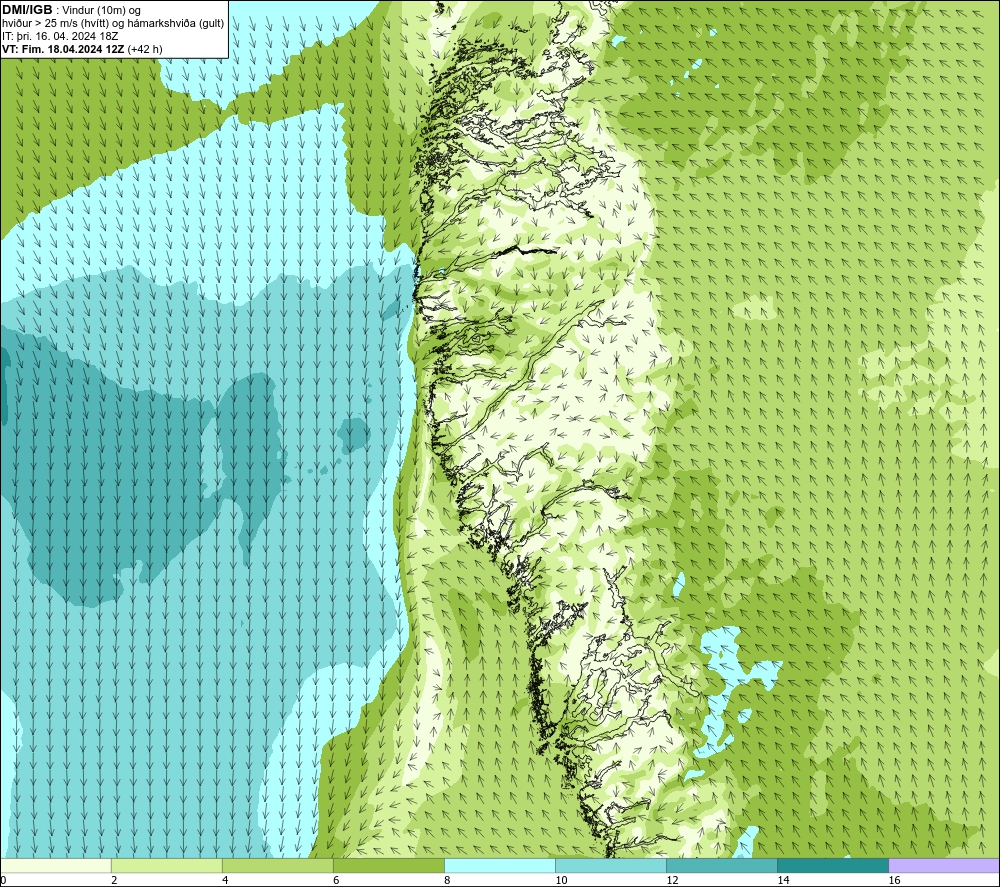The width and height of the screenshot is (1000, 887).
Task: Click the 10–12 m/s light teal legend swatch
Action: [611, 866]
